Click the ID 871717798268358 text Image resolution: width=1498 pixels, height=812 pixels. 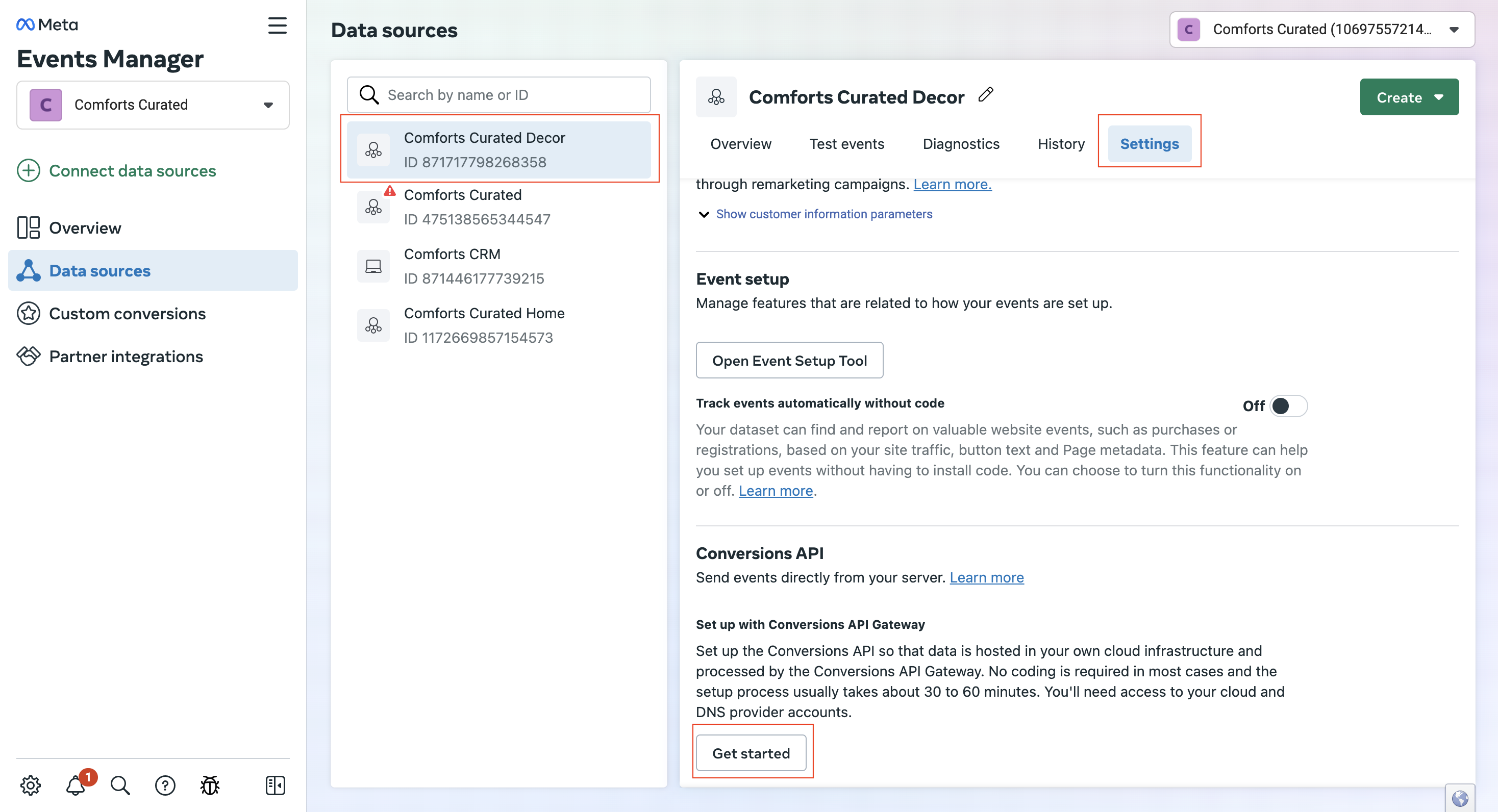[x=475, y=162]
